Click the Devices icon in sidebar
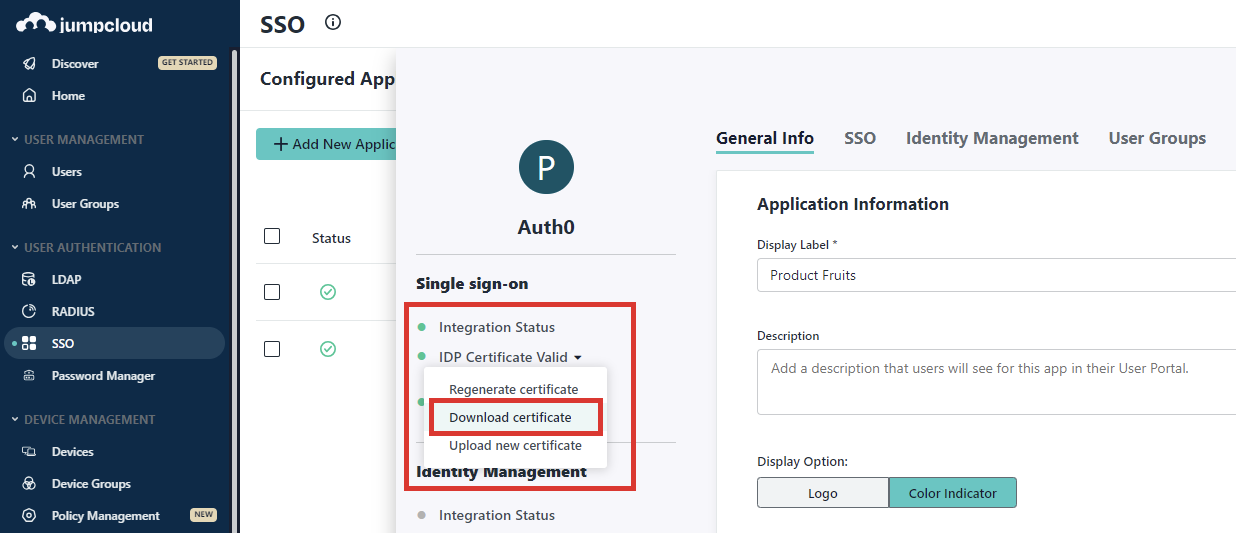Screen dimensions: 1236x533 pos(30,452)
